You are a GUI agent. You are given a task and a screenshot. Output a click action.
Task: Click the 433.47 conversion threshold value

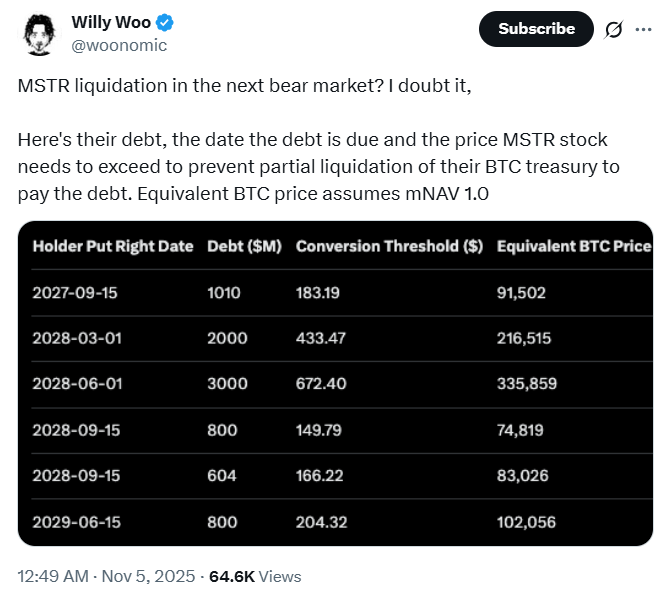[320, 338]
